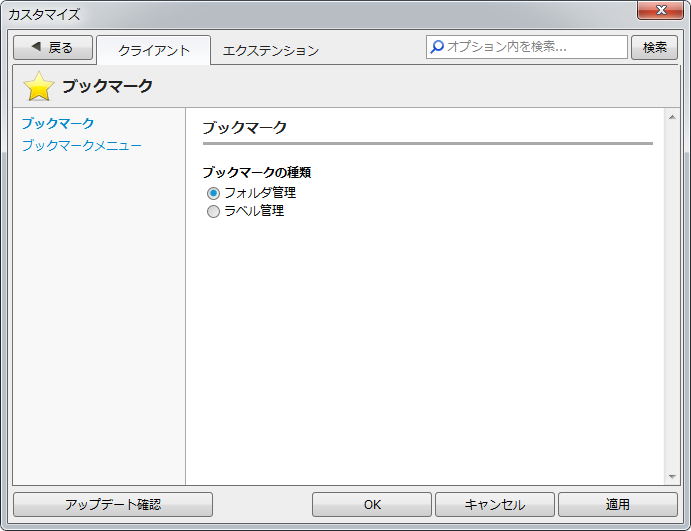The image size is (691, 531).
Task: Click the アップデート確認 button
Action: [x=113, y=504]
